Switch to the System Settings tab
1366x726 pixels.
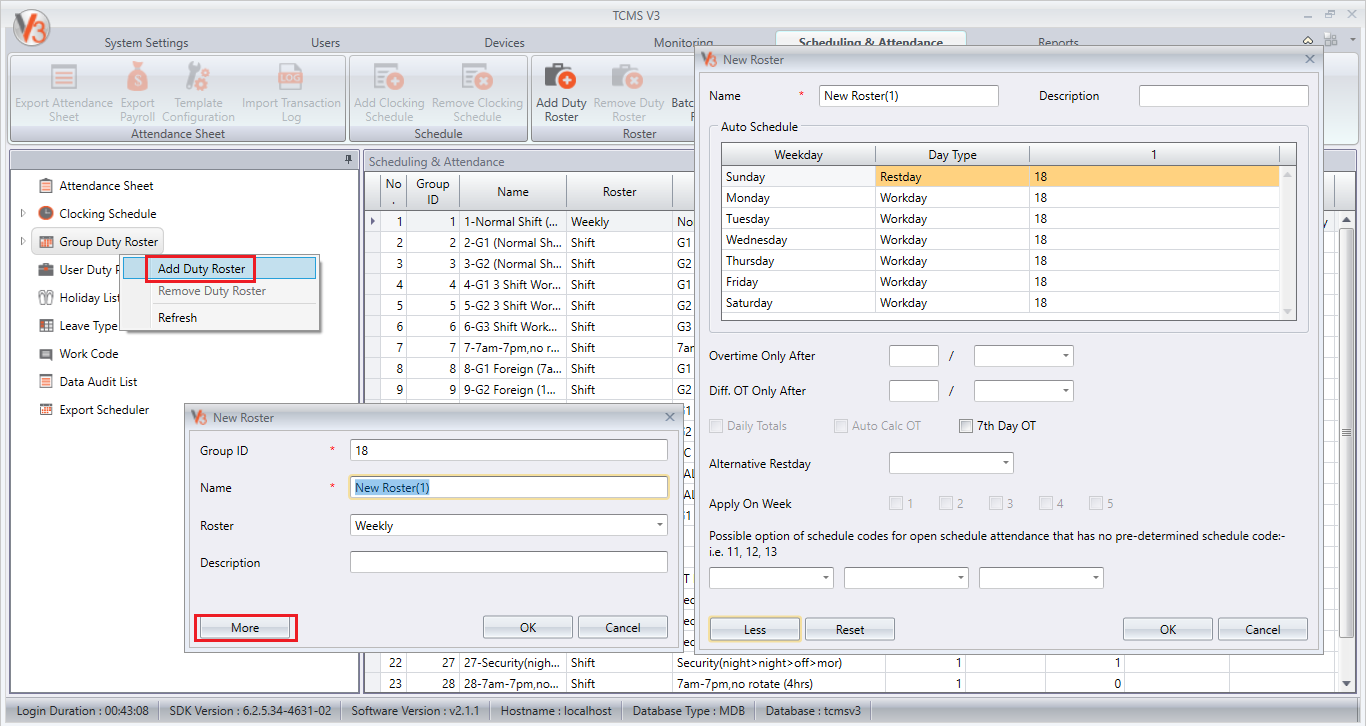point(146,43)
